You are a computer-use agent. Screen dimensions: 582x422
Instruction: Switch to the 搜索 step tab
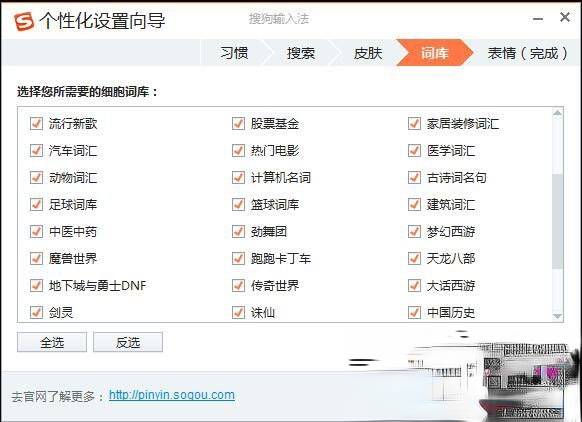click(x=301, y=53)
